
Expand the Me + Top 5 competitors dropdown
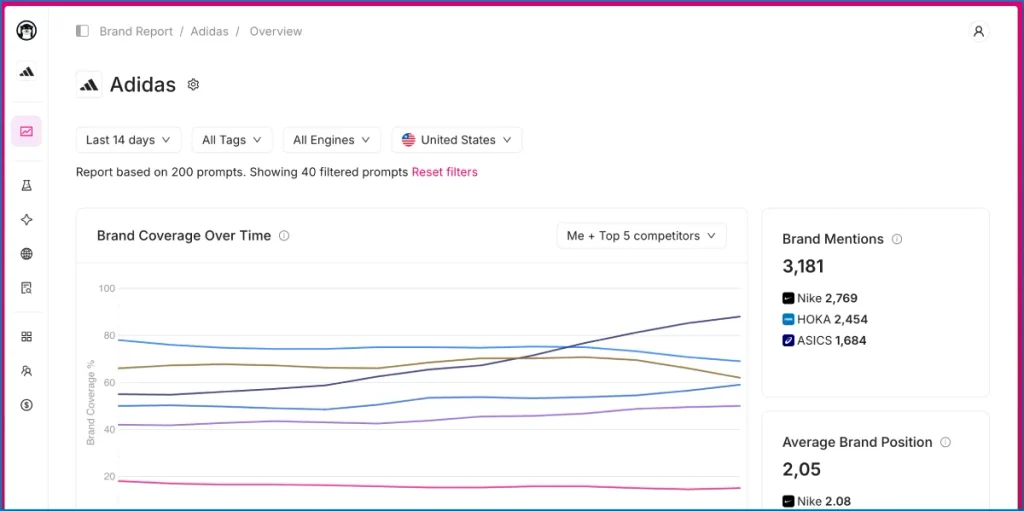pyautogui.click(x=641, y=236)
